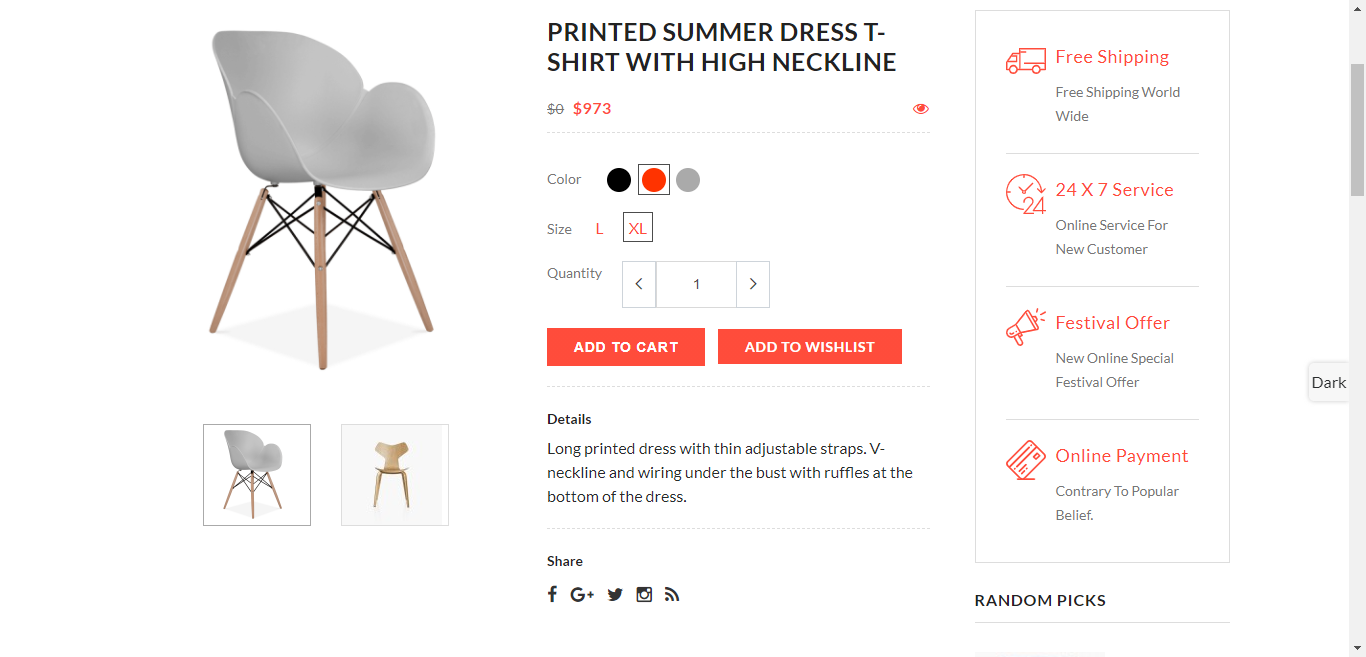View the wooden chair thumbnail

click(x=395, y=475)
